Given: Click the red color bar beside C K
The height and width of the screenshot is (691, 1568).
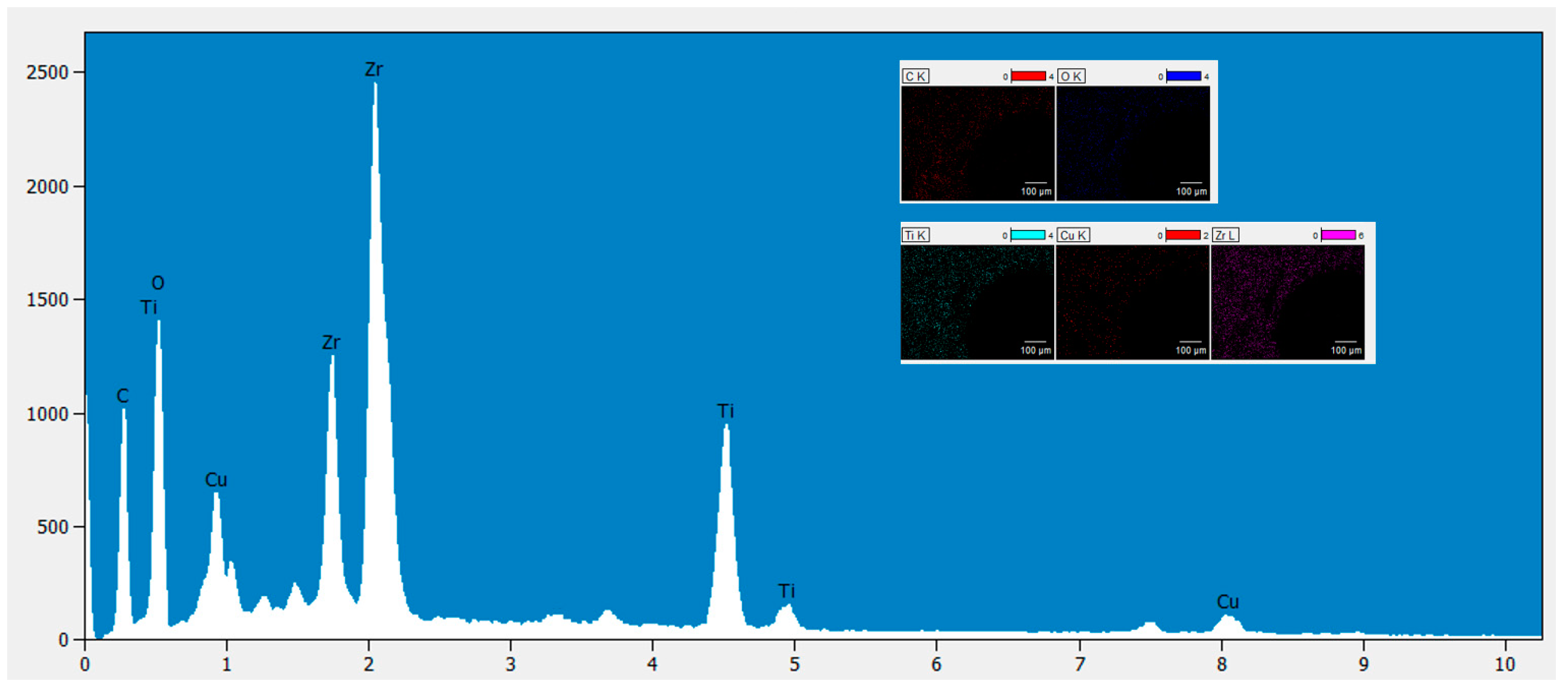Looking at the screenshot, I should click(1028, 76).
